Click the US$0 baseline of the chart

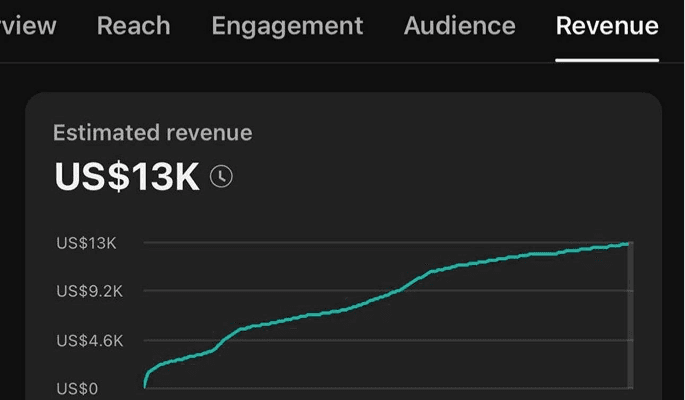388,388
